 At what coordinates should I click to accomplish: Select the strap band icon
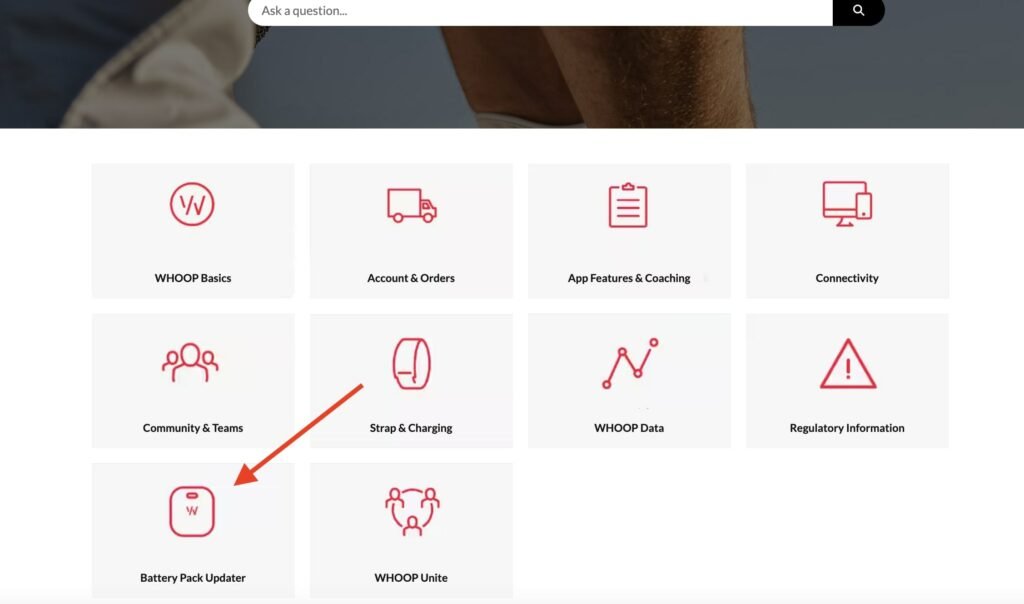click(x=411, y=364)
